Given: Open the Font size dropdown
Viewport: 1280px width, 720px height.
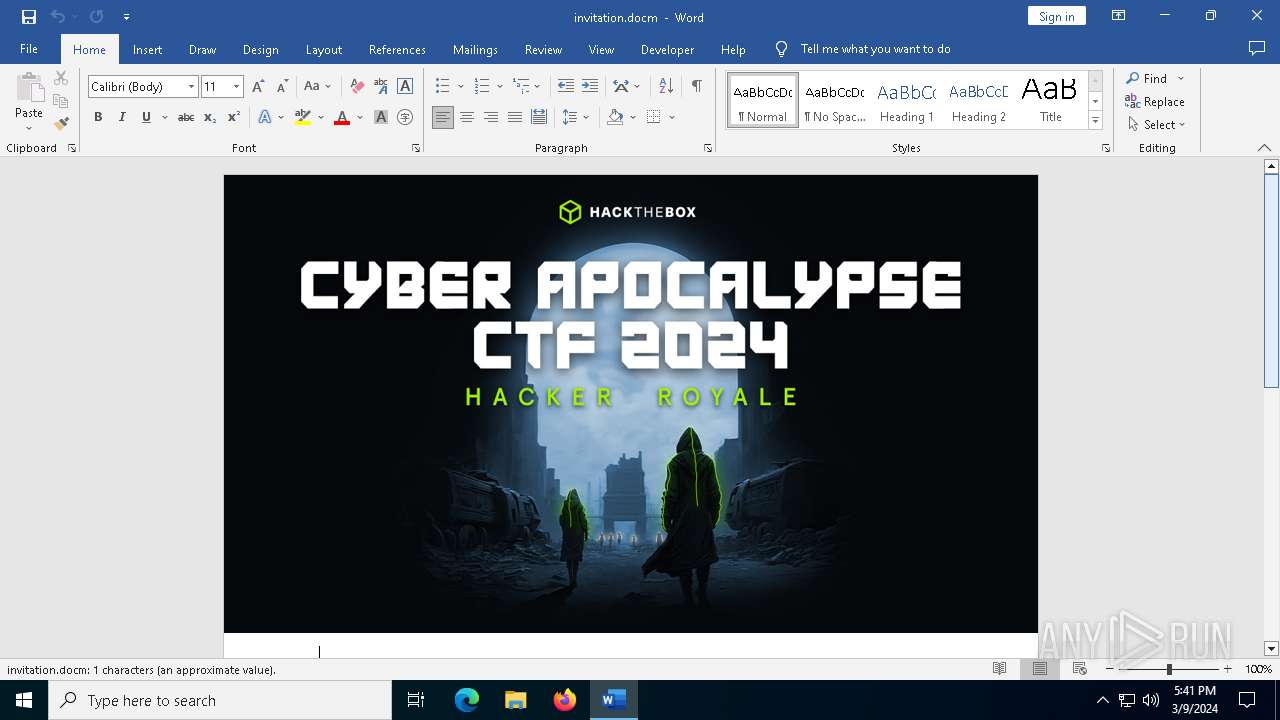Looking at the screenshot, I should [x=237, y=87].
